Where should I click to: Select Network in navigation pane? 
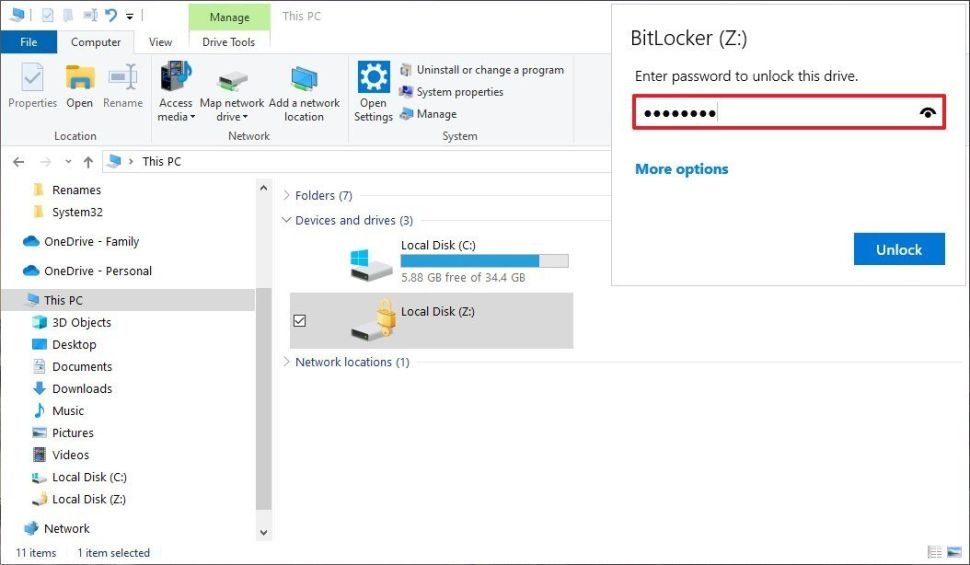point(66,528)
